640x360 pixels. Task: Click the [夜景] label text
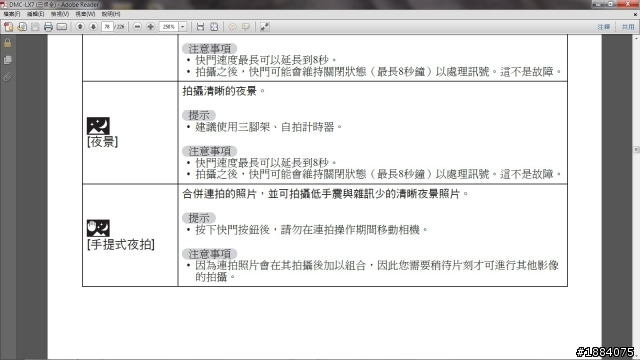(x=102, y=142)
